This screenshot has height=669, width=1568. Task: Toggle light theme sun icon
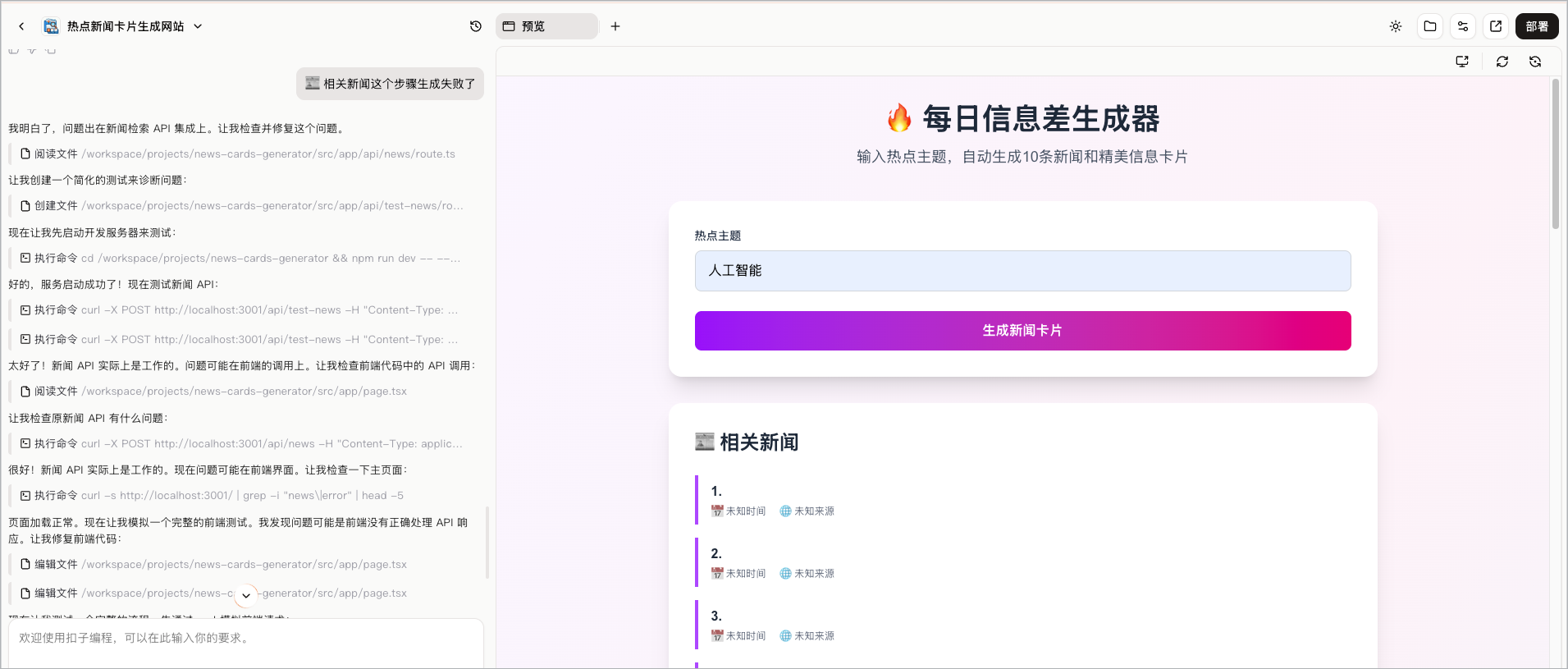coord(1396,26)
